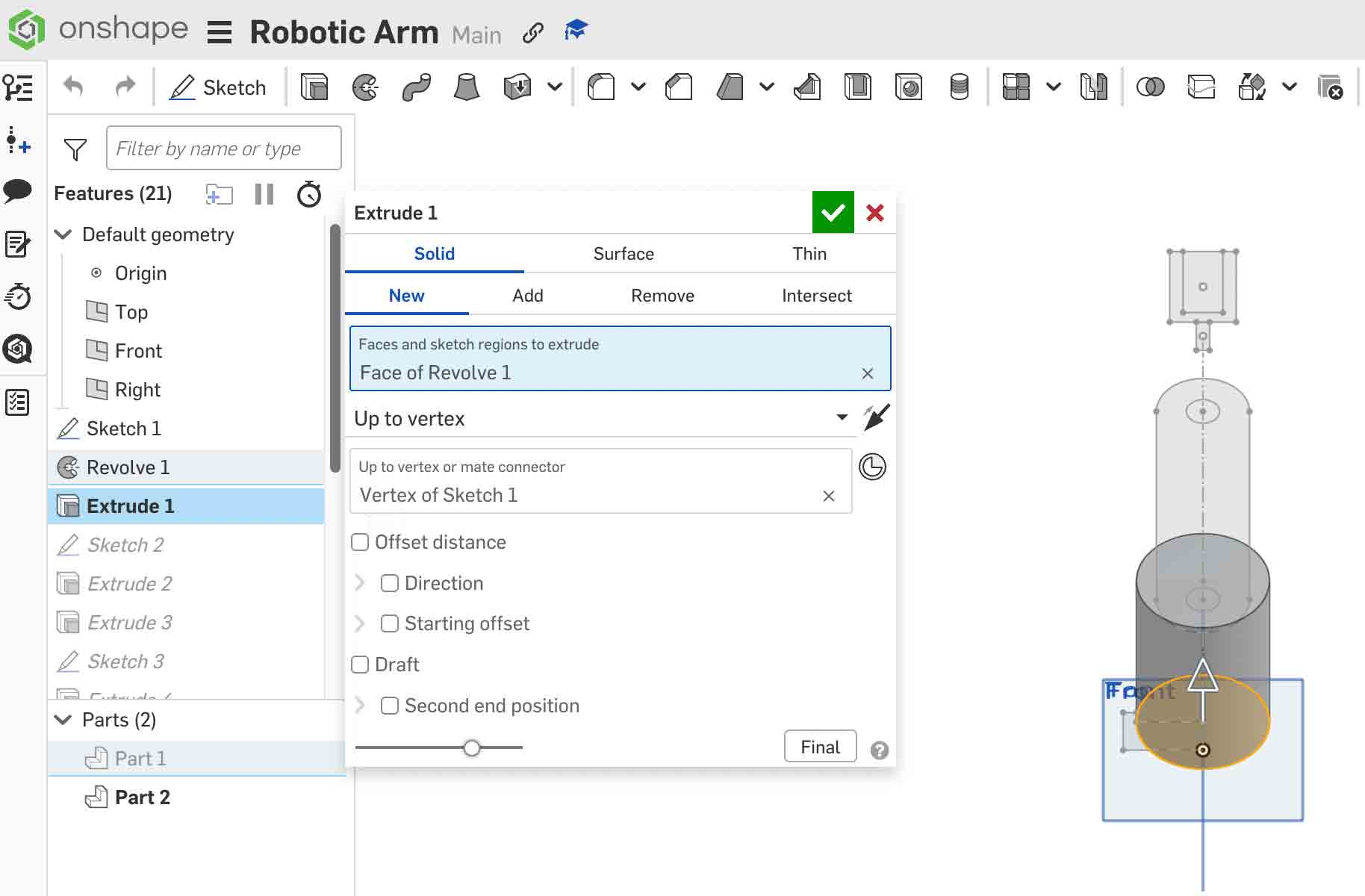Click the Final button
Screen dimensions: 1365x896
tap(819, 746)
